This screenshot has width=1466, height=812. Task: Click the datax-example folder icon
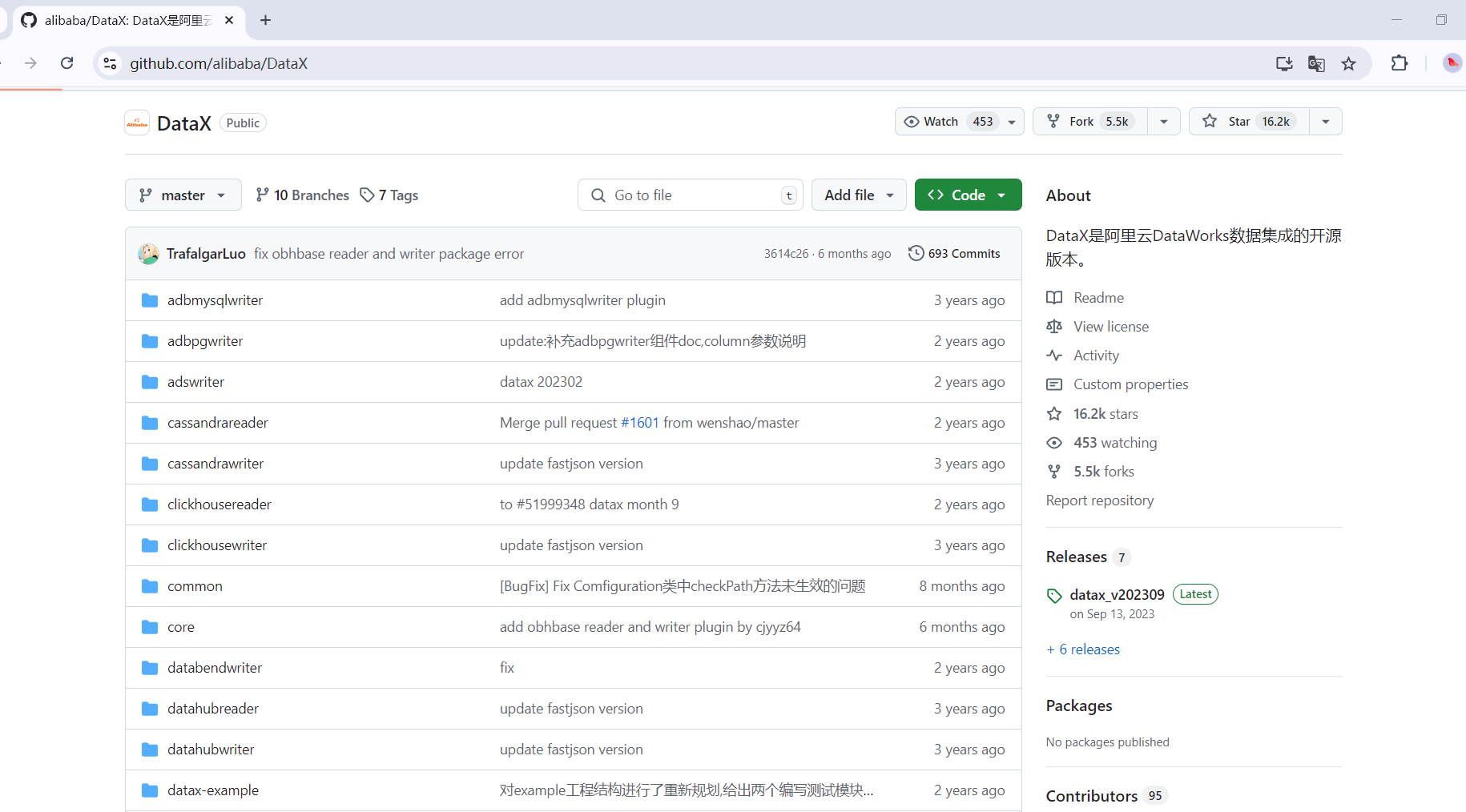[x=150, y=790]
